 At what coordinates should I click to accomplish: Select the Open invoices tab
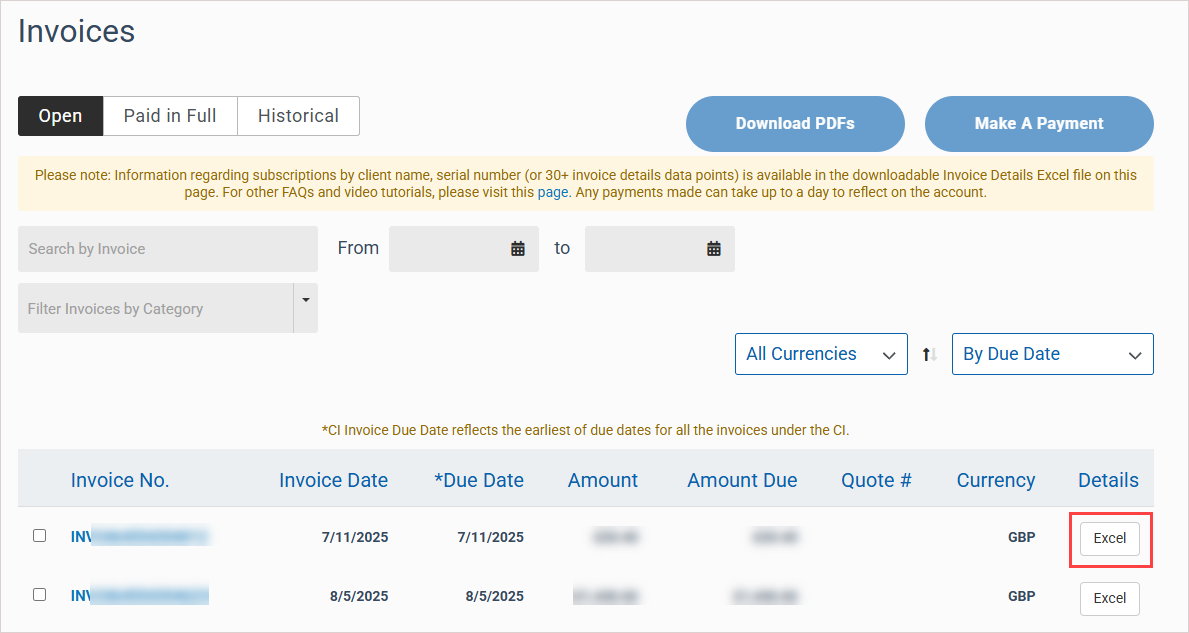(60, 116)
